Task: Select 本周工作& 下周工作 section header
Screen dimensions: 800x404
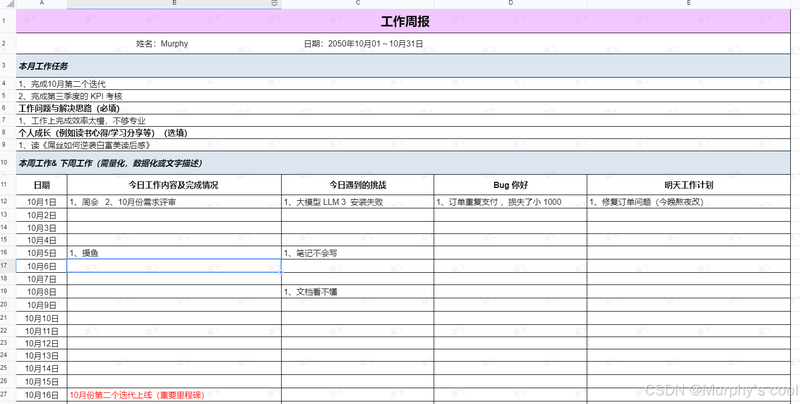Action: pyautogui.click(x=403, y=163)
